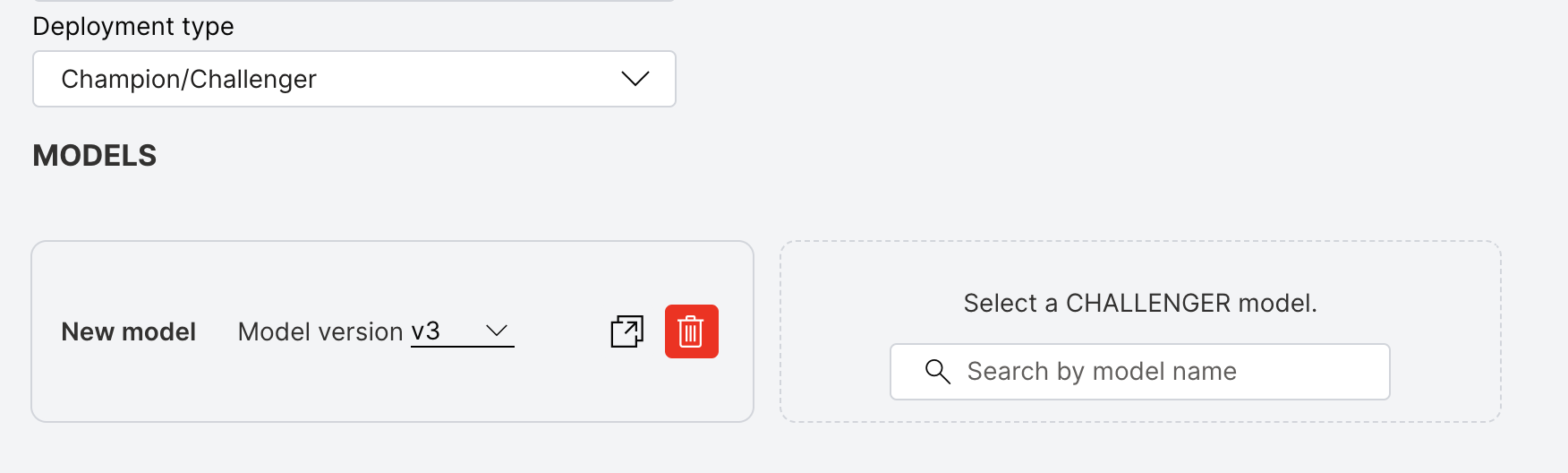
Task: Click the MODELS section heading
Action: (x=95, y=156)
